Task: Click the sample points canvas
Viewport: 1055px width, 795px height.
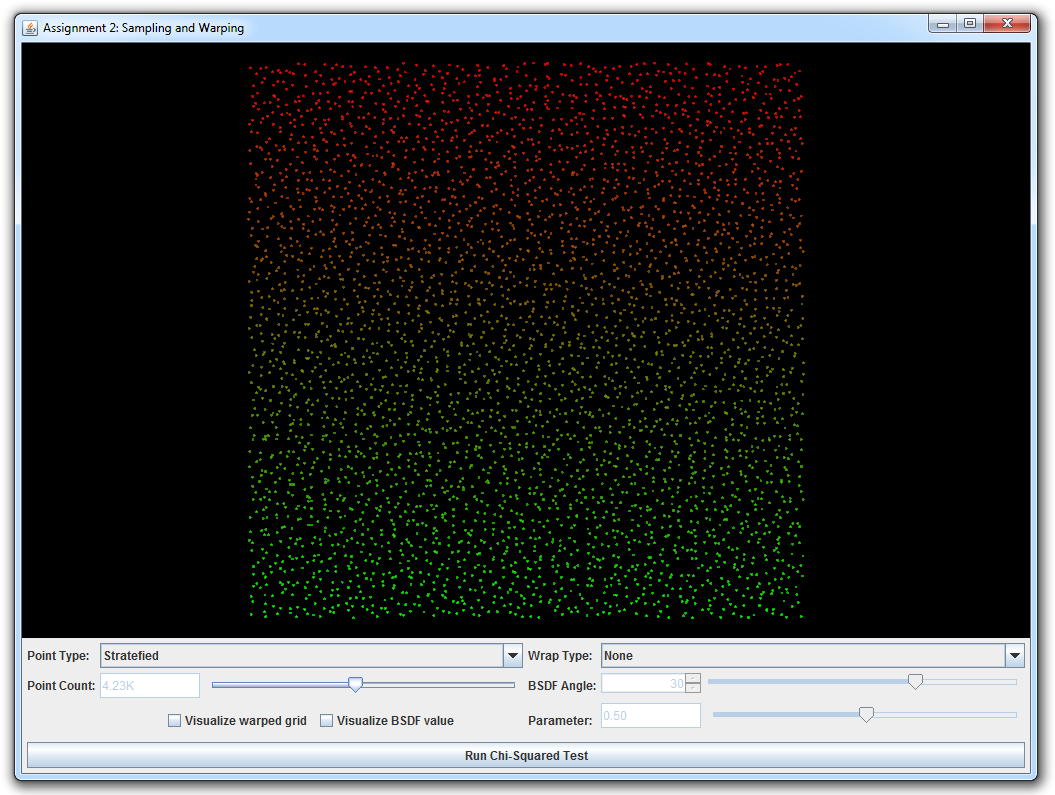Action: click(x=526, y=340)
